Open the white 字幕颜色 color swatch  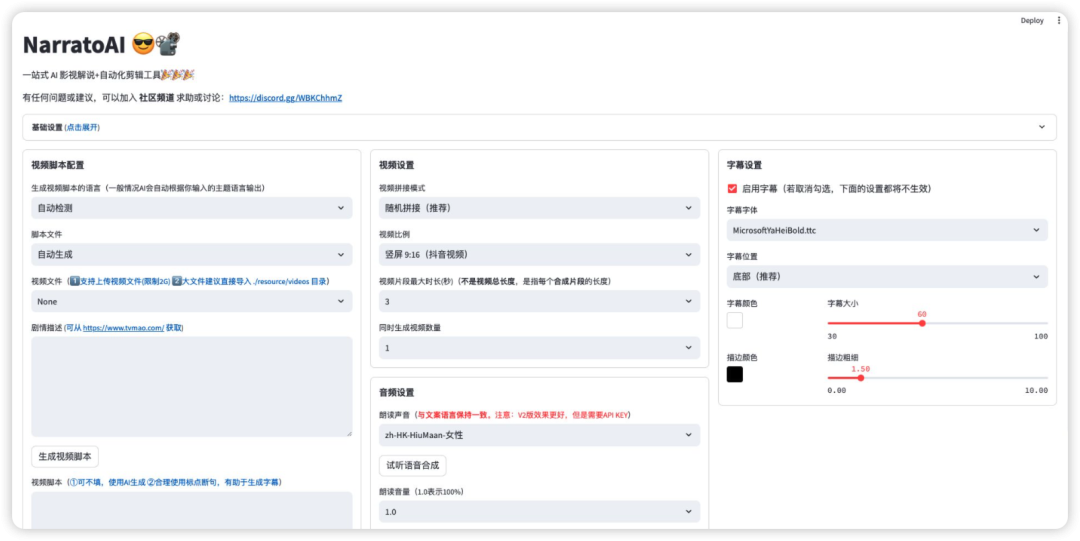click(735, 320)
